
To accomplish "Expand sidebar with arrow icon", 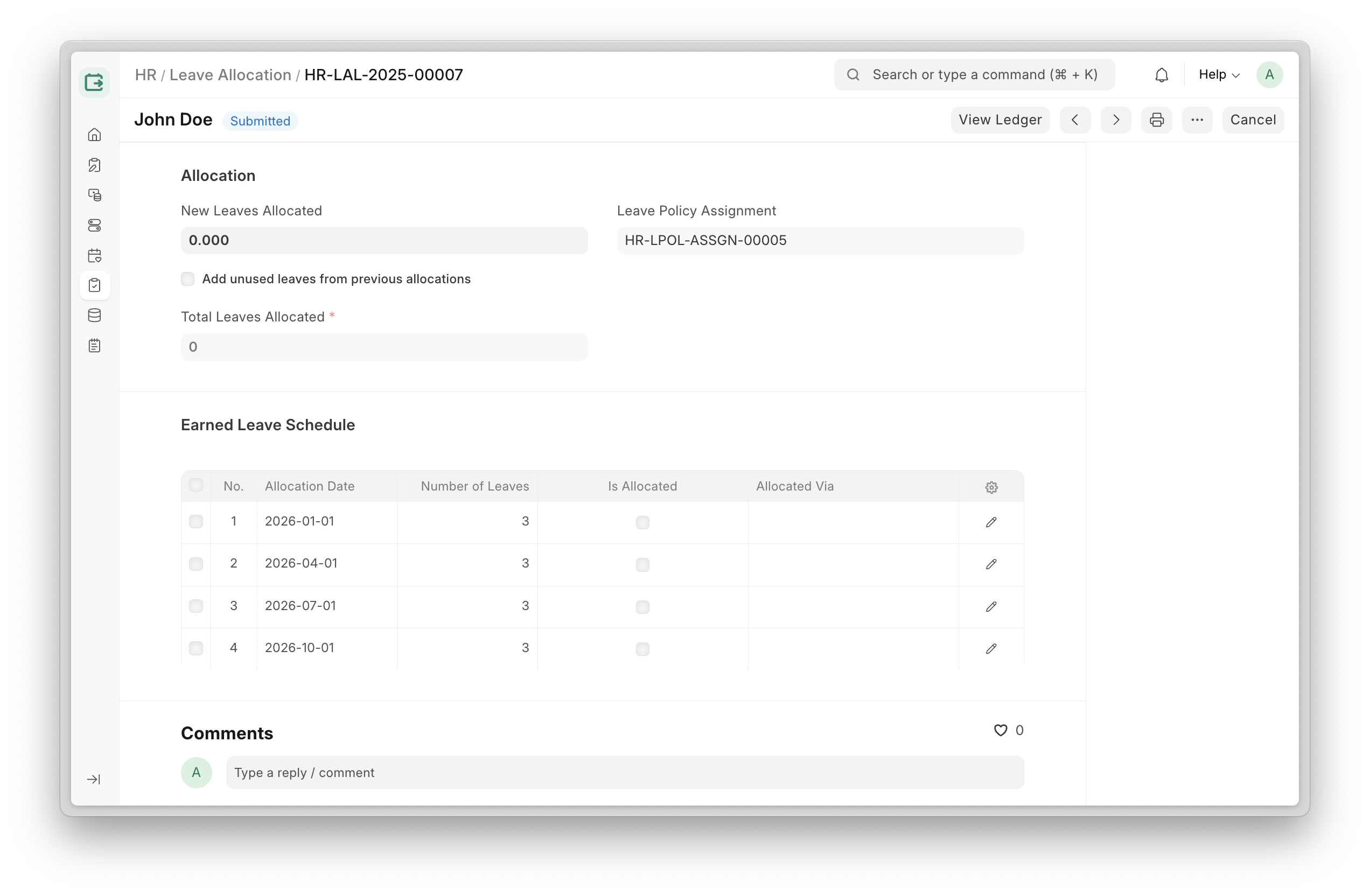I will tap(94, 779).
